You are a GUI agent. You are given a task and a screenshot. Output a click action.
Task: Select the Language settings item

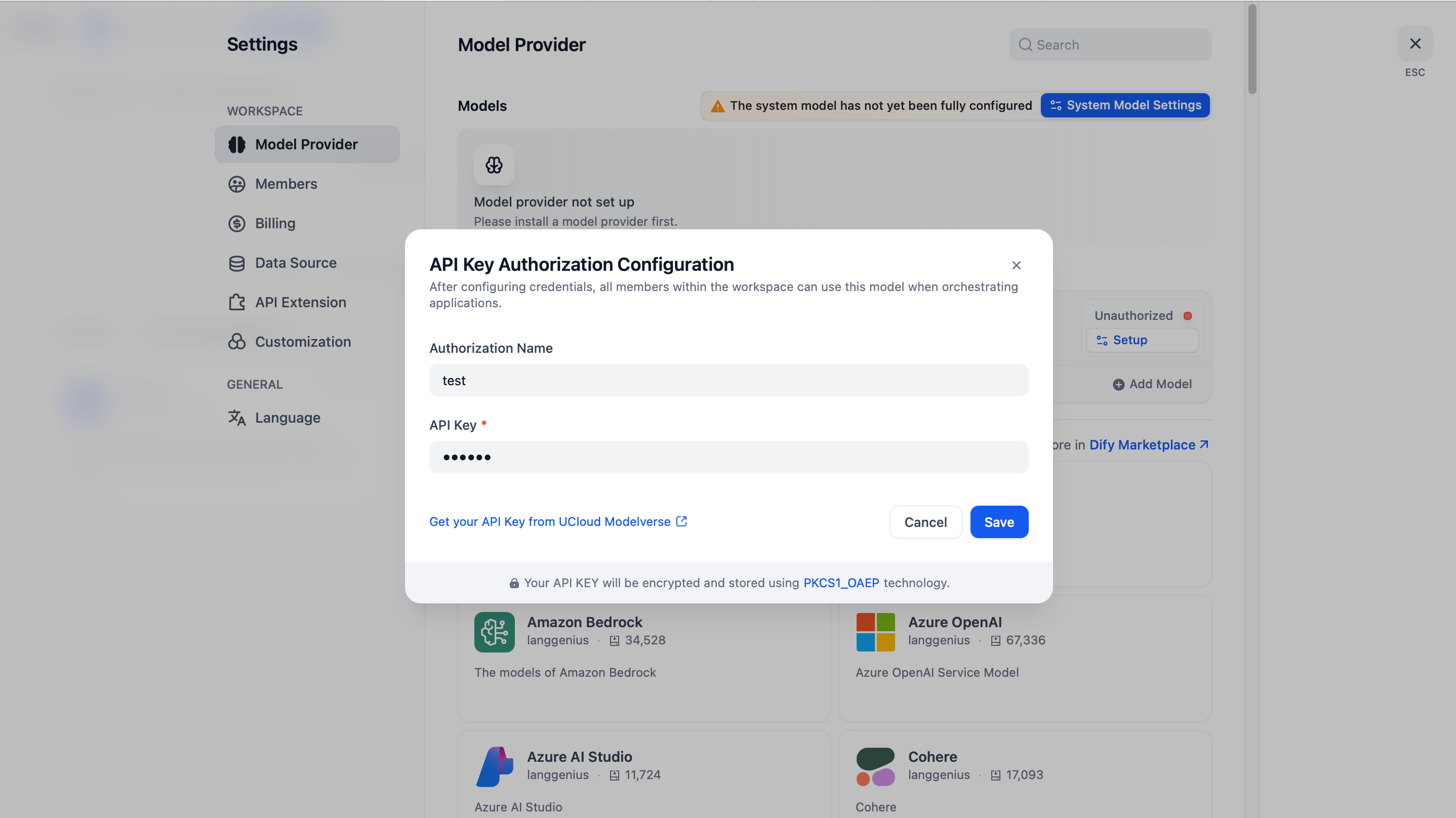point(287,418)
